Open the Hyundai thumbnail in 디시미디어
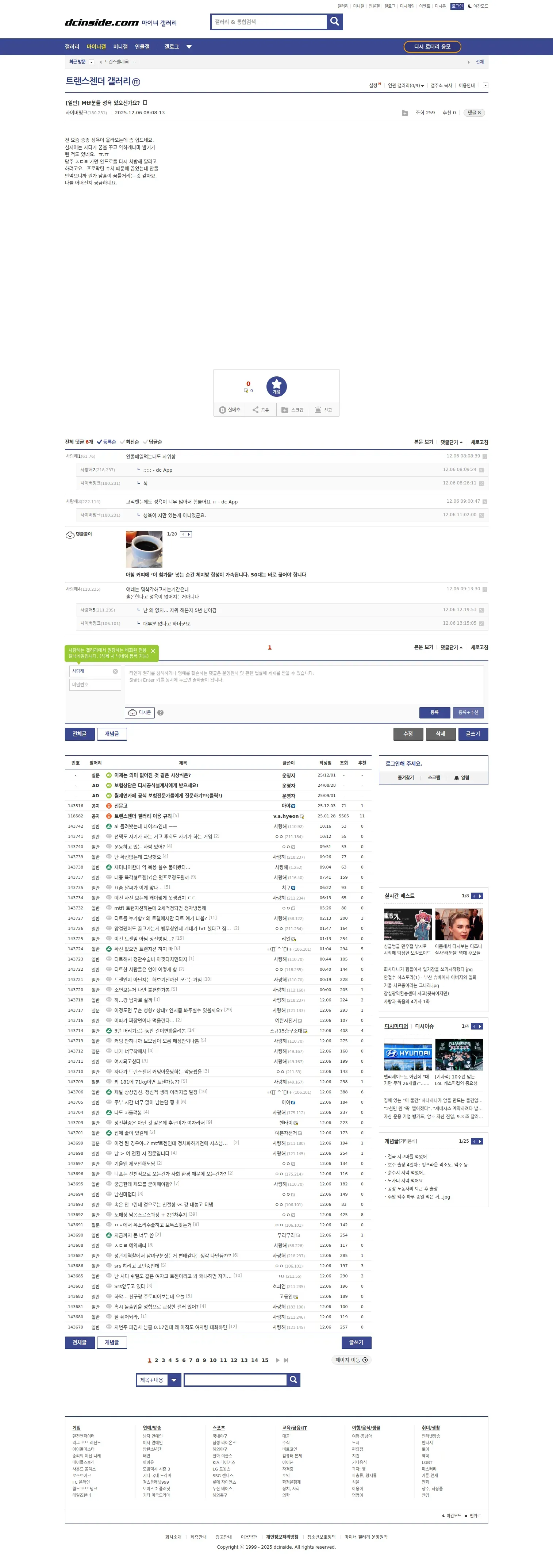This screenshot has width=553, height=1568. tap(408, 1054)
